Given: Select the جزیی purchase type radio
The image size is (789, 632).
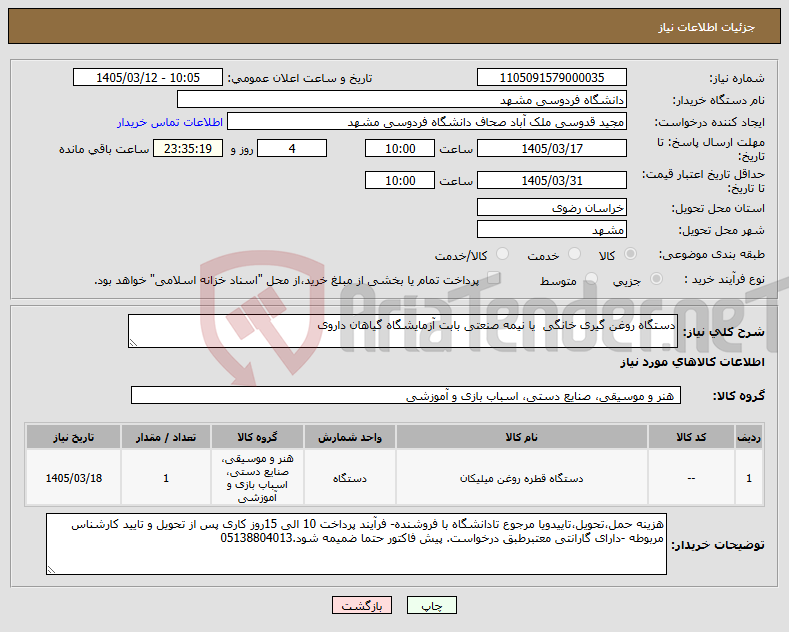Looking at the screenshot, I should pyautogui.click(x=656, y=279).
